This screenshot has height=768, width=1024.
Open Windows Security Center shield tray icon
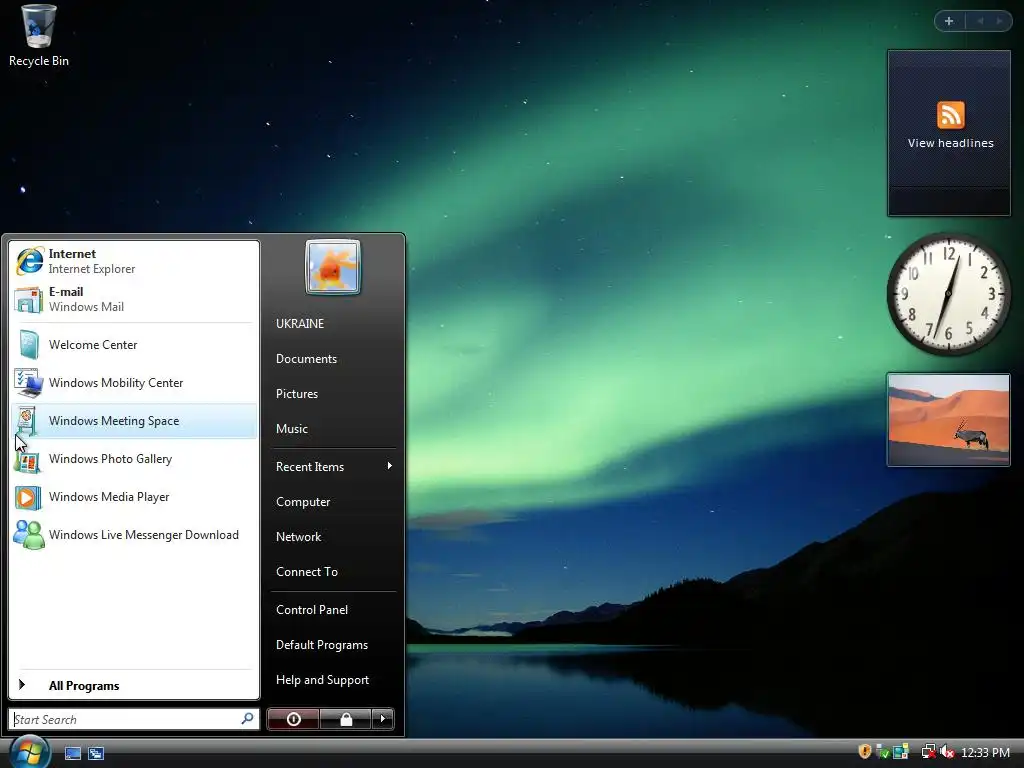(865, 752)
